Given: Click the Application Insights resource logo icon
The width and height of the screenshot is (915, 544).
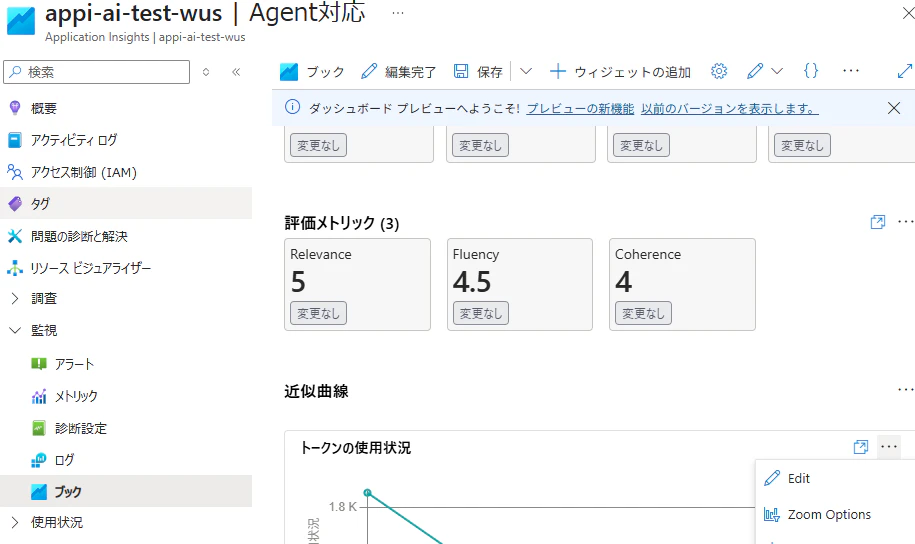Looking at the screenshot, I should tap(21, 20).
